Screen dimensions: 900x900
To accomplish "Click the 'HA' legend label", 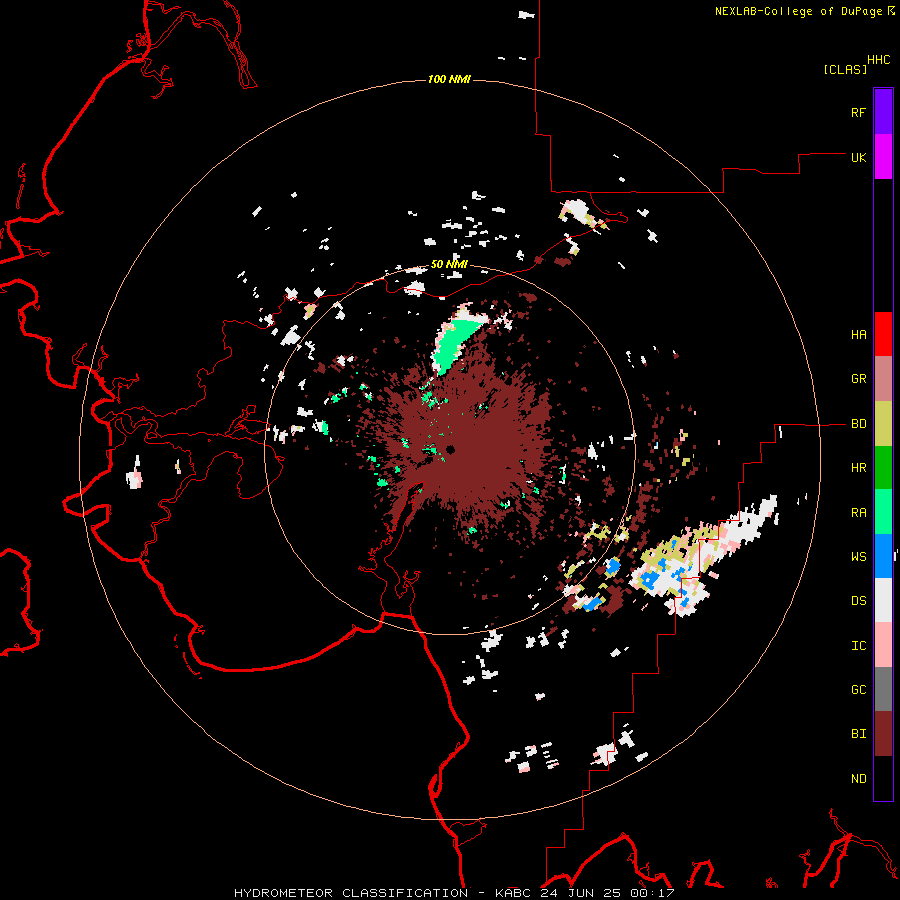I will click(x=858, y=335).
